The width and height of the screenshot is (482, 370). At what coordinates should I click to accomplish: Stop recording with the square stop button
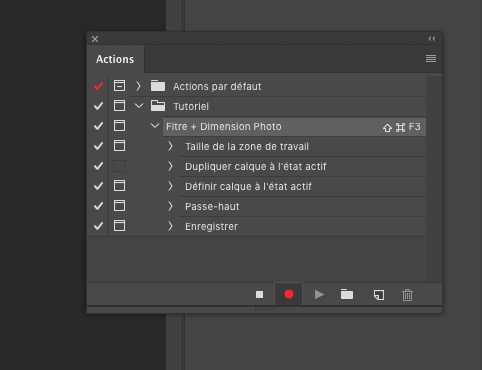(259, 295)
